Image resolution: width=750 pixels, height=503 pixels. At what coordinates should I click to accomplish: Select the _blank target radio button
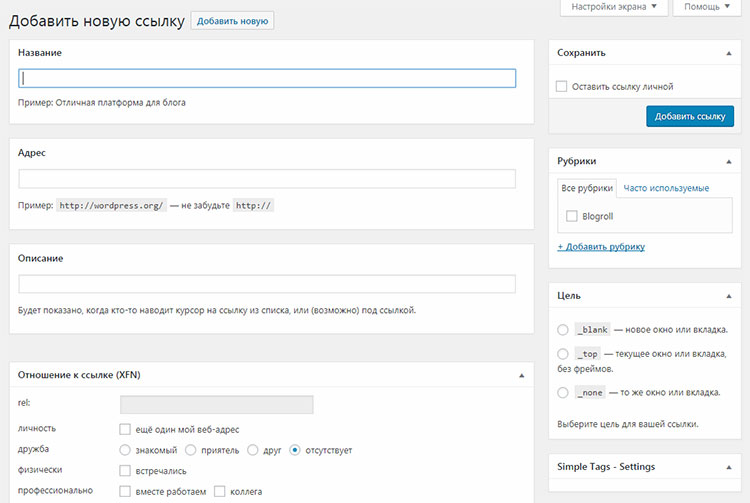tap(563, 330)
